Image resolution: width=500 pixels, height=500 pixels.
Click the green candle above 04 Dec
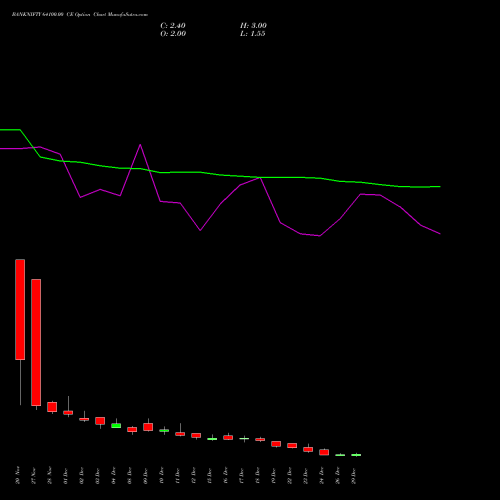pos(116,426)
